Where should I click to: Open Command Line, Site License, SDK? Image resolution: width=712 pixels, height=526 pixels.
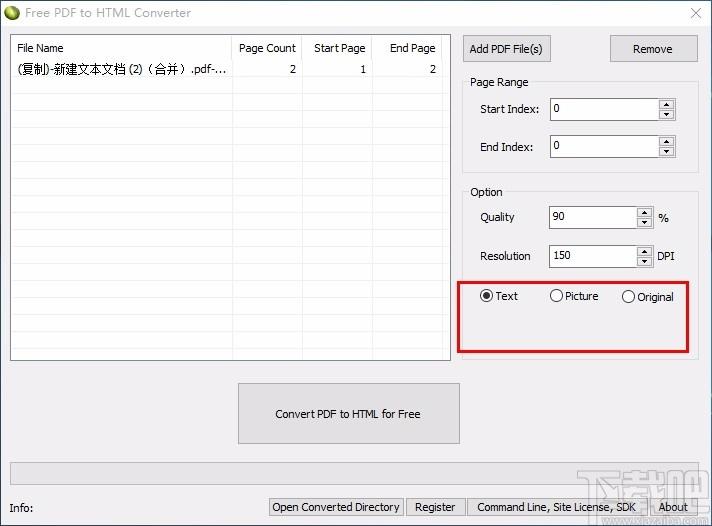556,507
